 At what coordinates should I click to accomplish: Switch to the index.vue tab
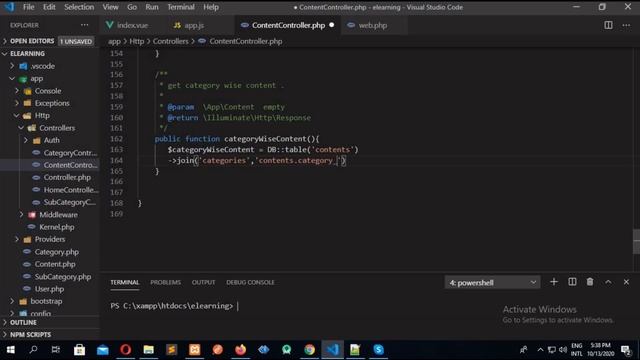click(x=132, y=25)
